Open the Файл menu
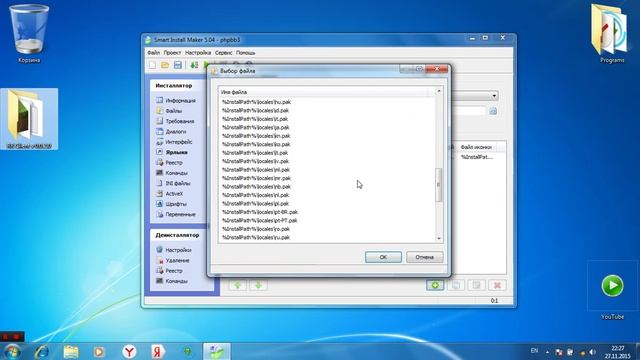This screenshot has height=360, width=640. (153, 53)
